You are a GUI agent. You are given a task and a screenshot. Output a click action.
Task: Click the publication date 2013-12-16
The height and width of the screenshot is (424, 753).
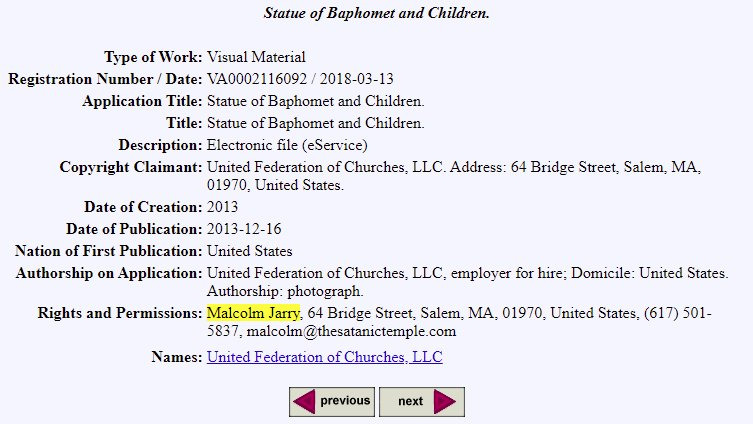coord(244,229)
